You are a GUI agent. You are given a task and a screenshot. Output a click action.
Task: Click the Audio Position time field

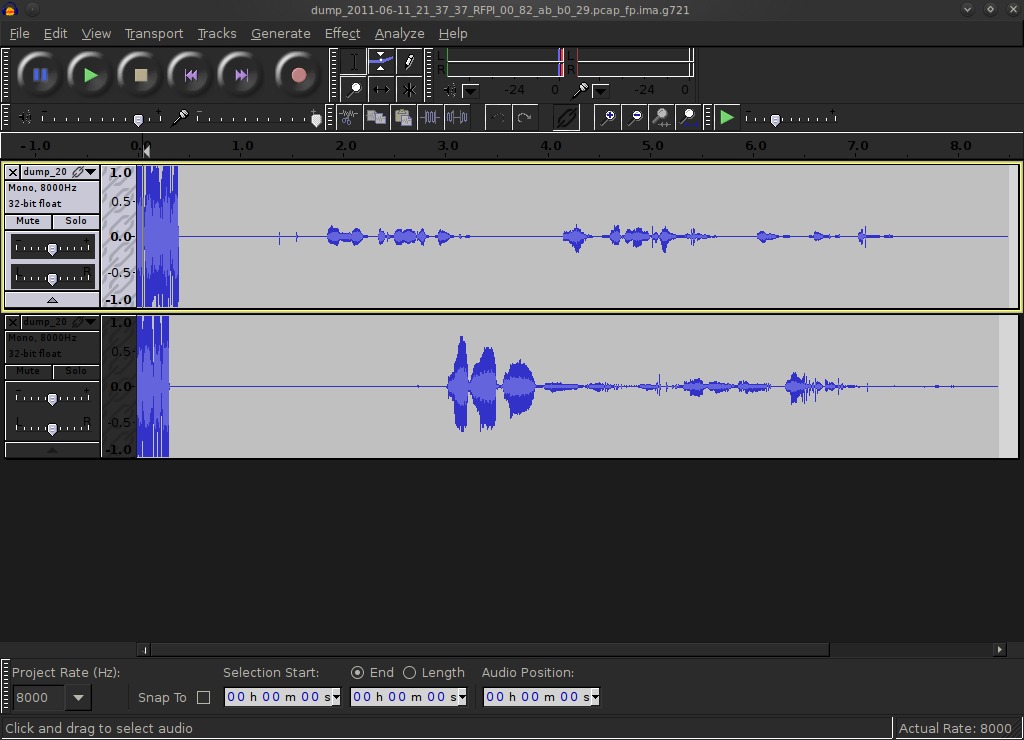click(x=541, y=697)
